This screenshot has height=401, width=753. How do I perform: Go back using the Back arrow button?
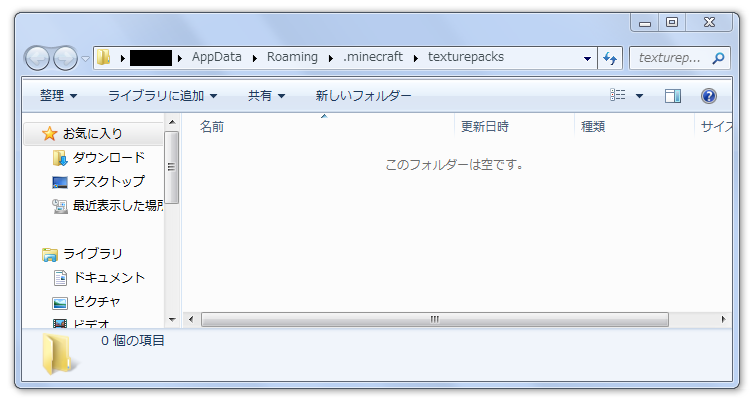pos(37,59)
